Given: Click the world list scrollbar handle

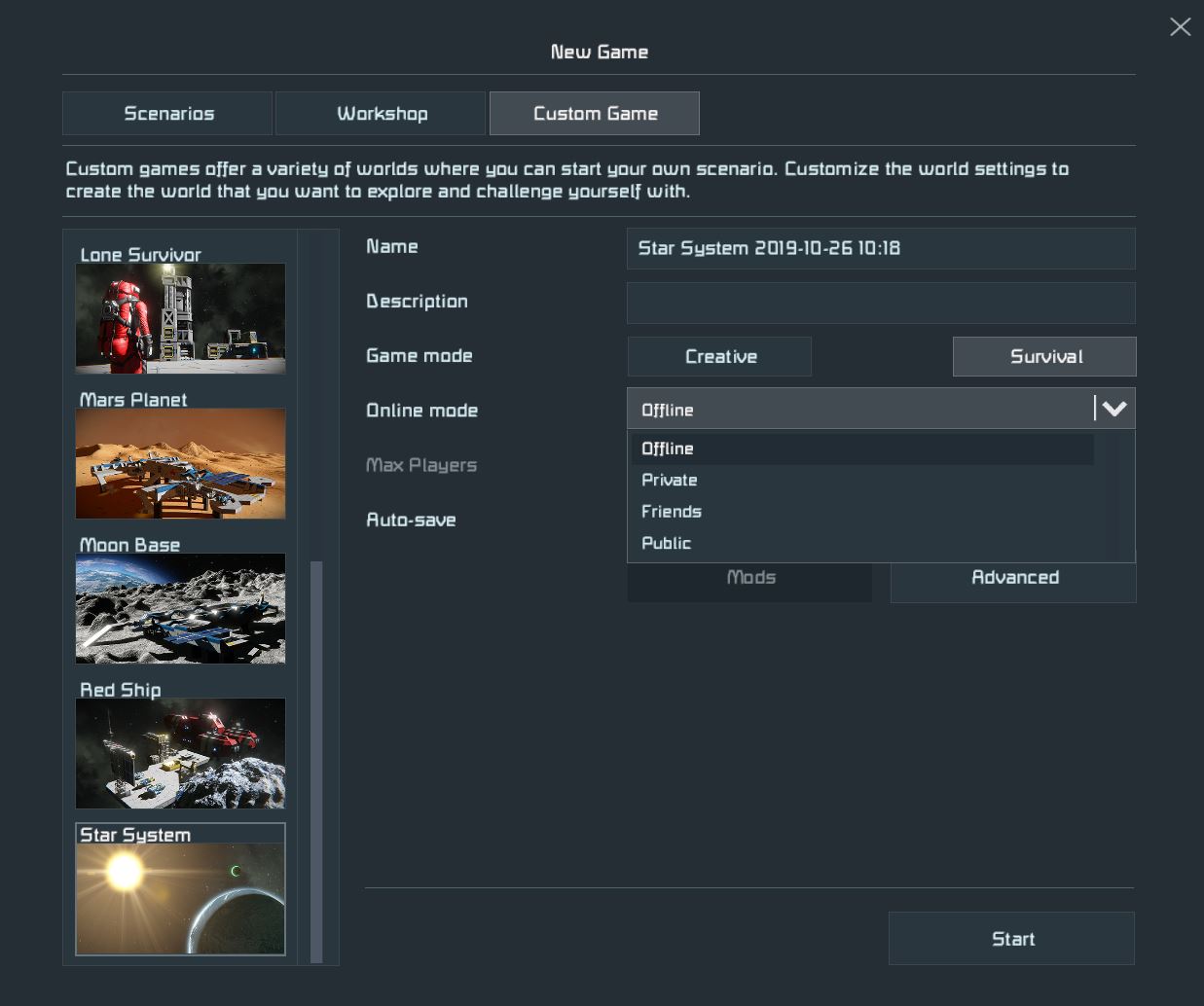Looking at the screenshot, I should (x=316, y=762).
